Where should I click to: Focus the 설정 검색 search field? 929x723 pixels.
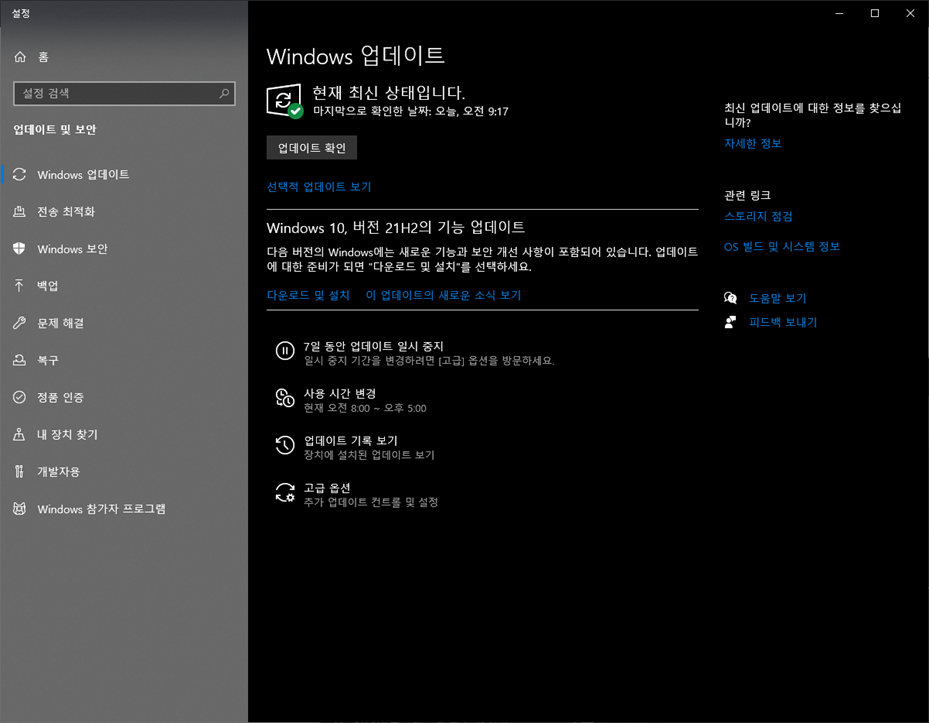click(x=124, y=94)
